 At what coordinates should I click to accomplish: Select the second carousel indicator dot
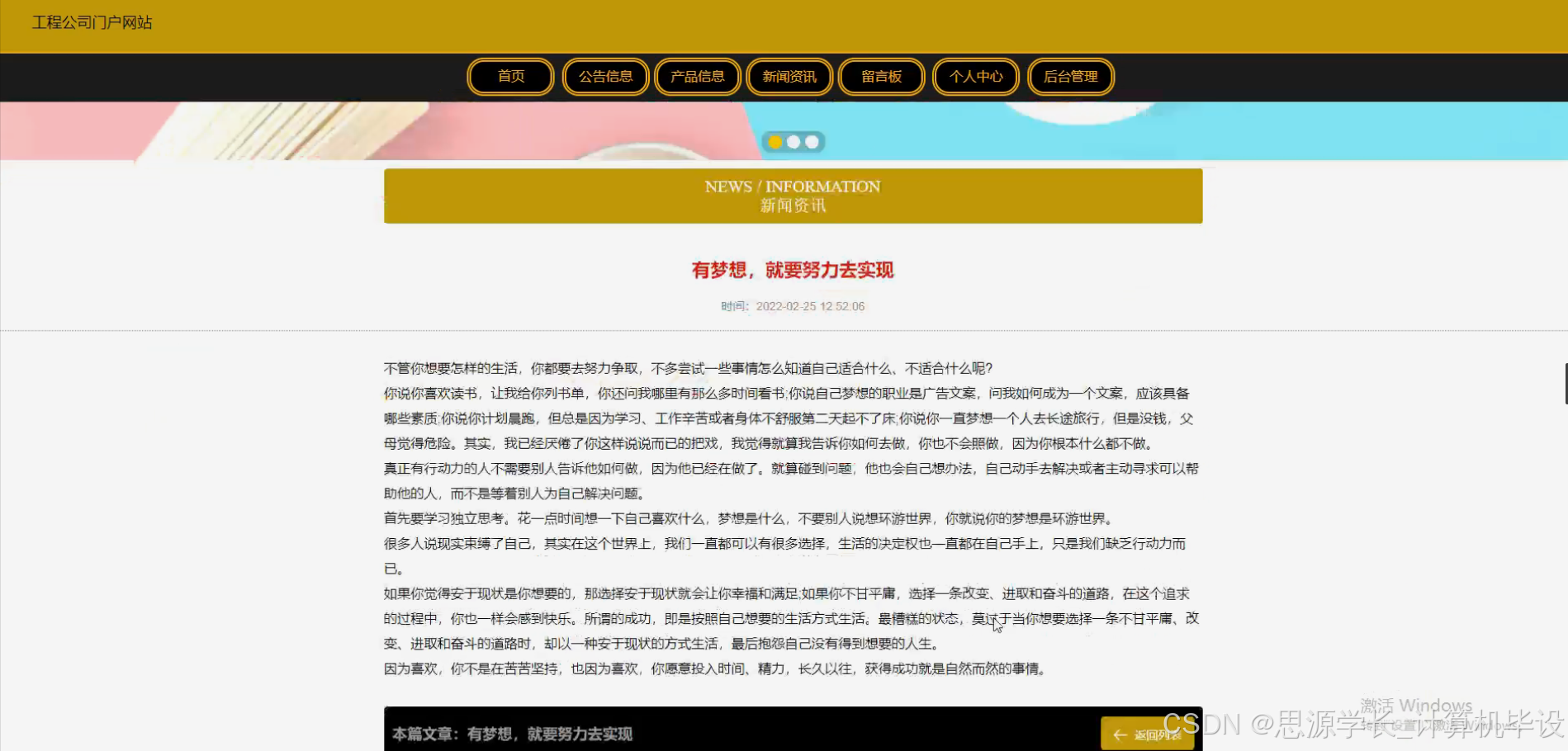tap(793, 142)
